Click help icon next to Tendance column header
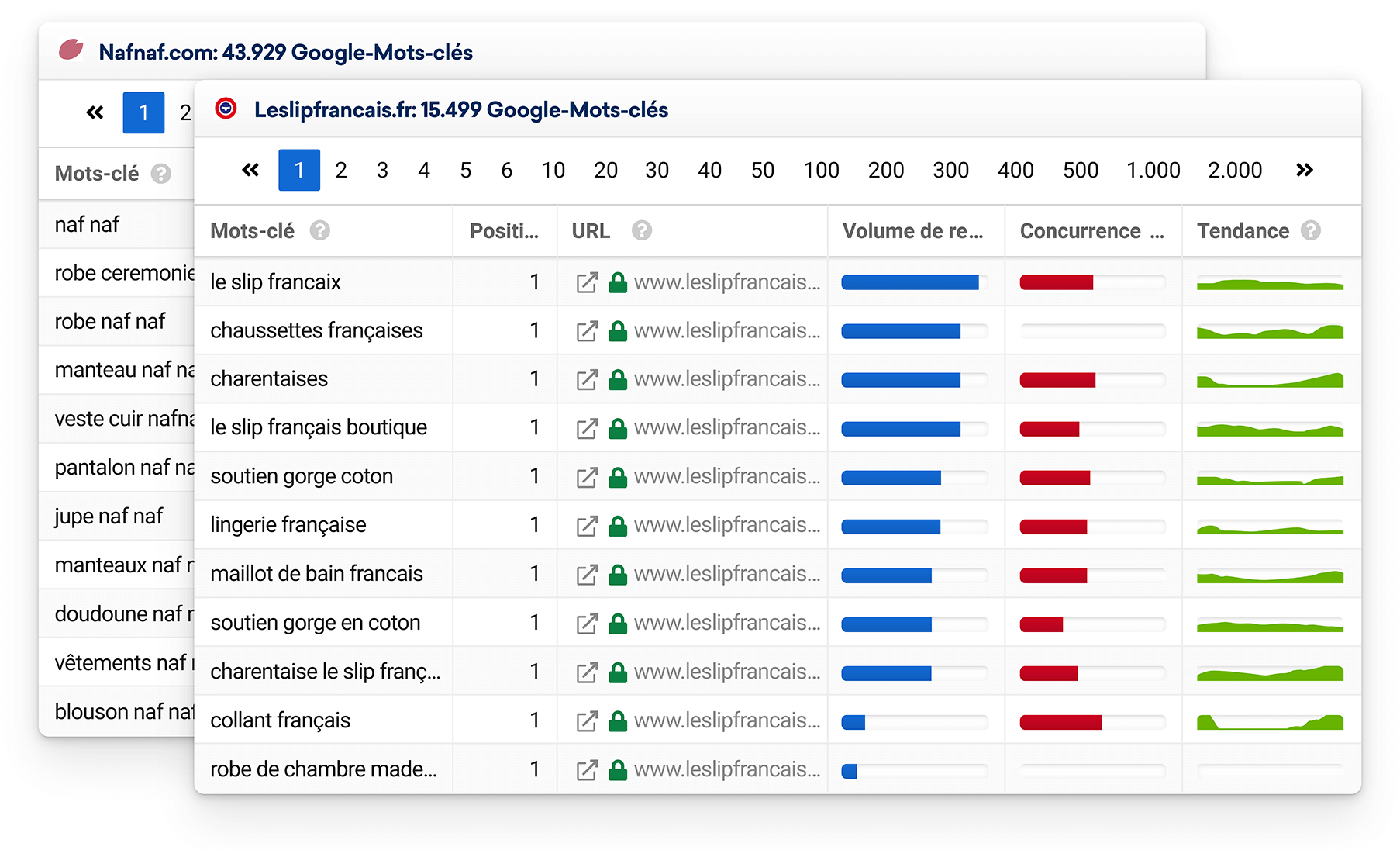 point(1311,230)
